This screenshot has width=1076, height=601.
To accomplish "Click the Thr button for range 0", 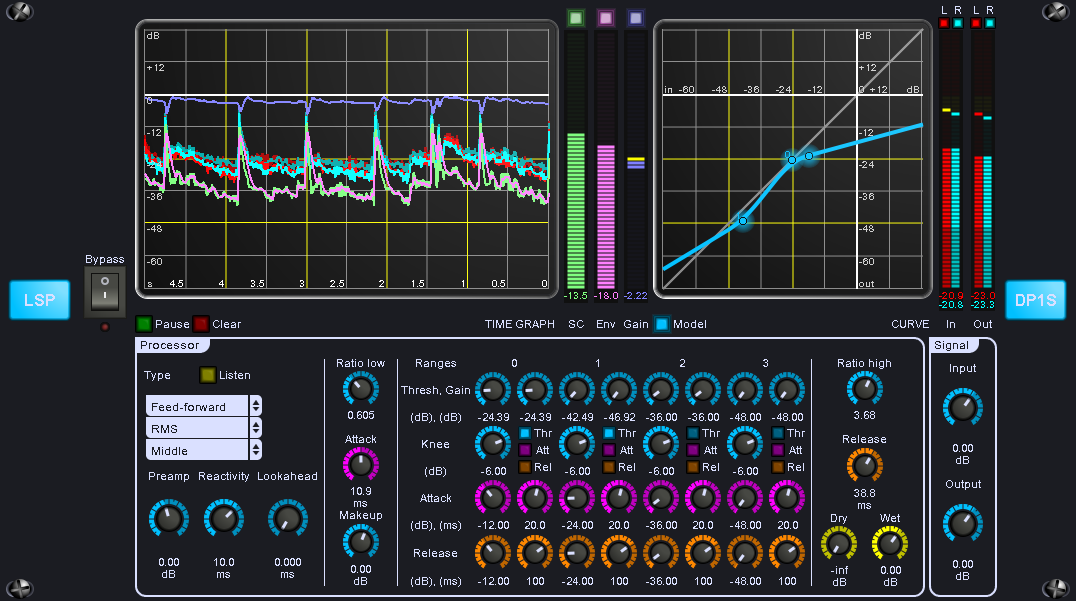I will coord(525,433).
